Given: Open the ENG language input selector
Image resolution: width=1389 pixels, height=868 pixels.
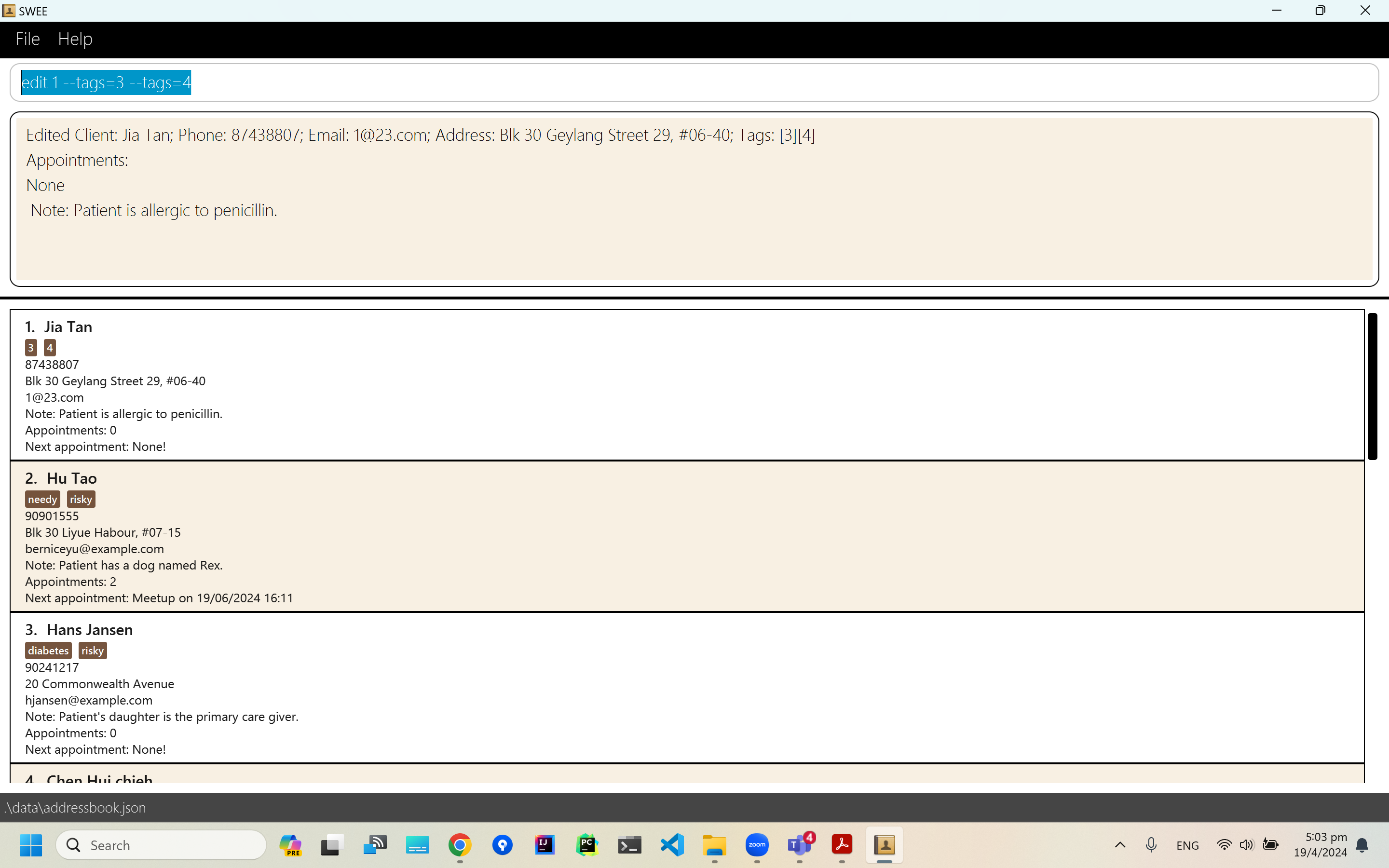Looking at the screenshot, I should 1187,845.
